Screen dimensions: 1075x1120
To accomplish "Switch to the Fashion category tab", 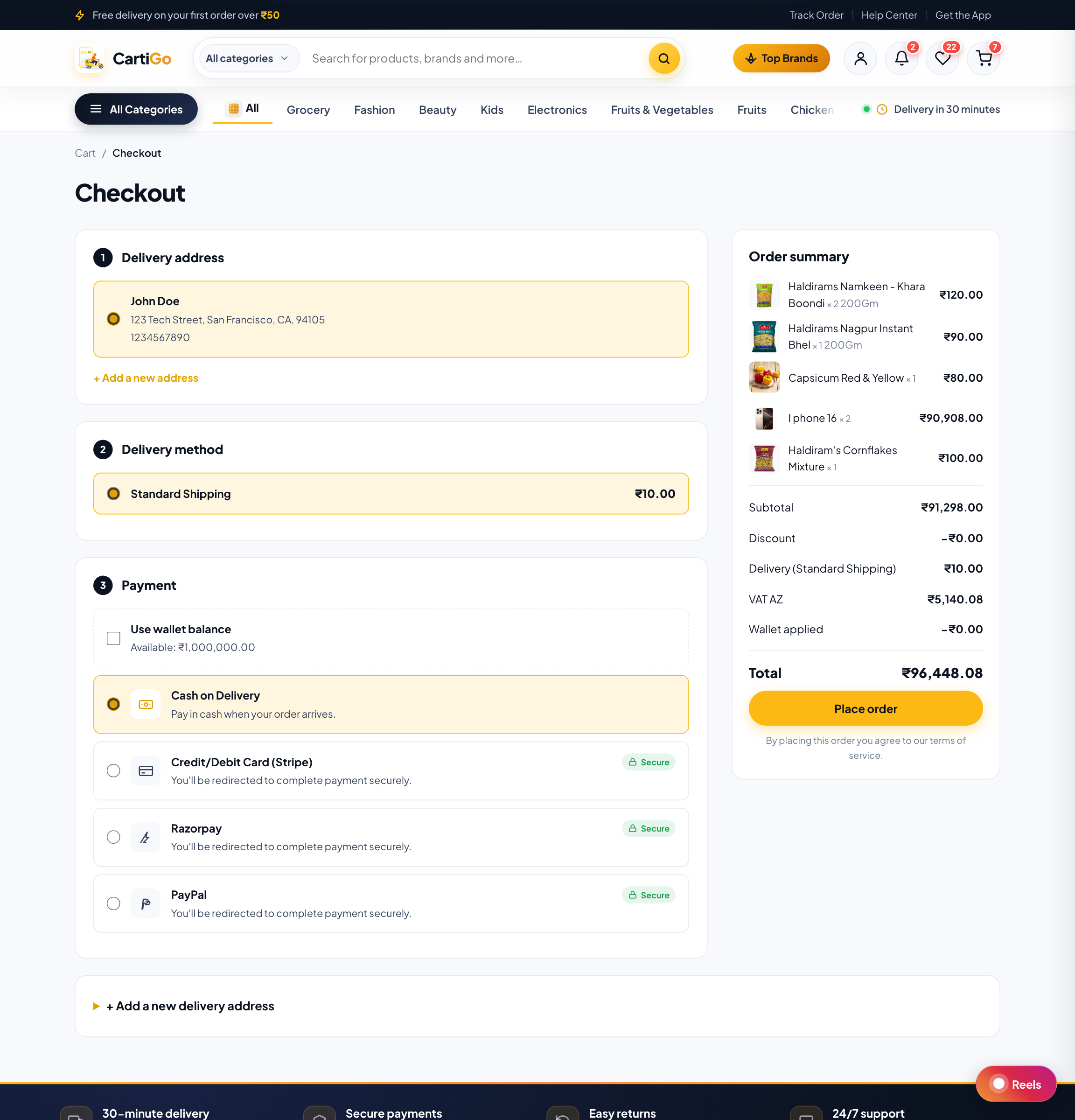I will pos(375,110).
